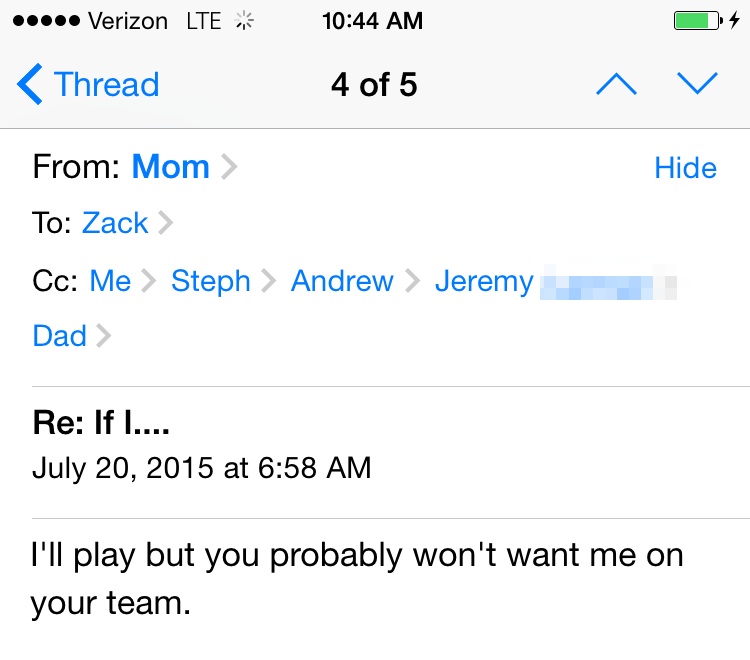
Task: Open recipient Zack's contact
Action: point(115,223)
